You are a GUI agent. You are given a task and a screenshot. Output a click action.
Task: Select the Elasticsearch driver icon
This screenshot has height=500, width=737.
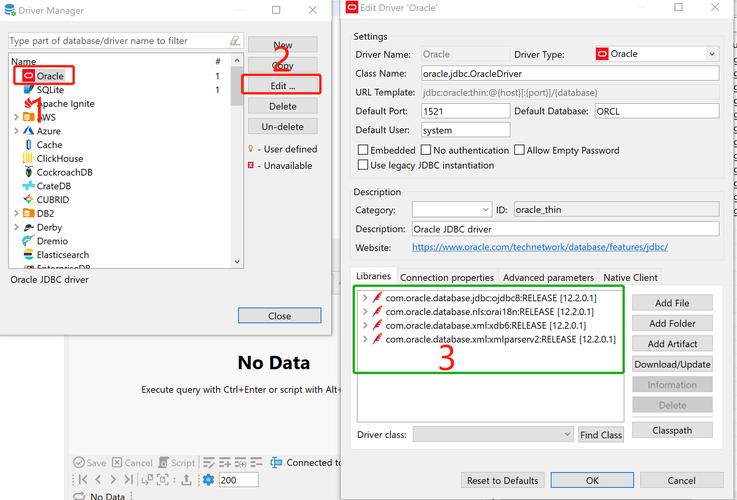pos(28,255)
